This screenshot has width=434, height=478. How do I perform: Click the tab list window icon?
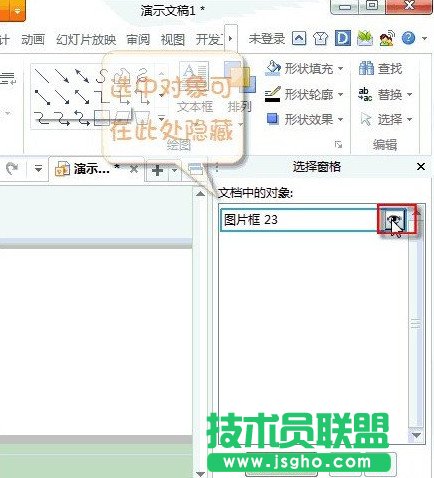[x=195, y=169]
